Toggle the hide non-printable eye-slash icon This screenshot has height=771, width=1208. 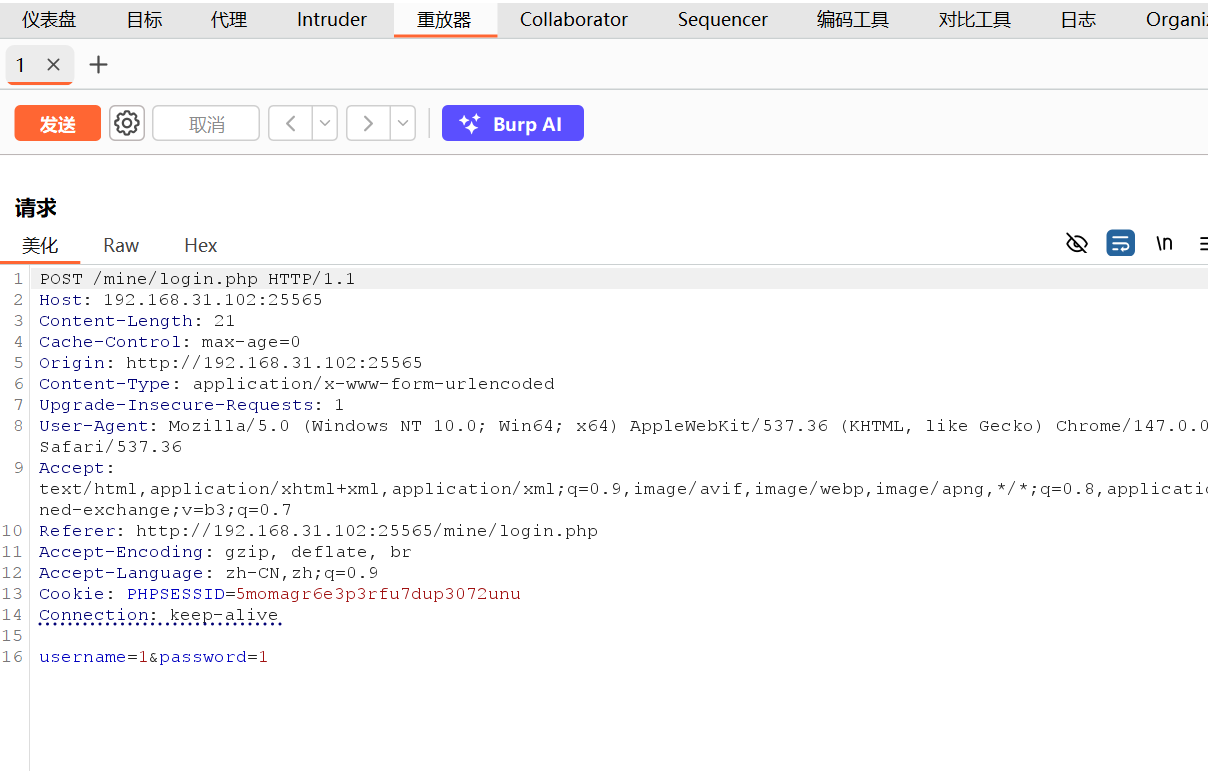[x=1077, y=243]
